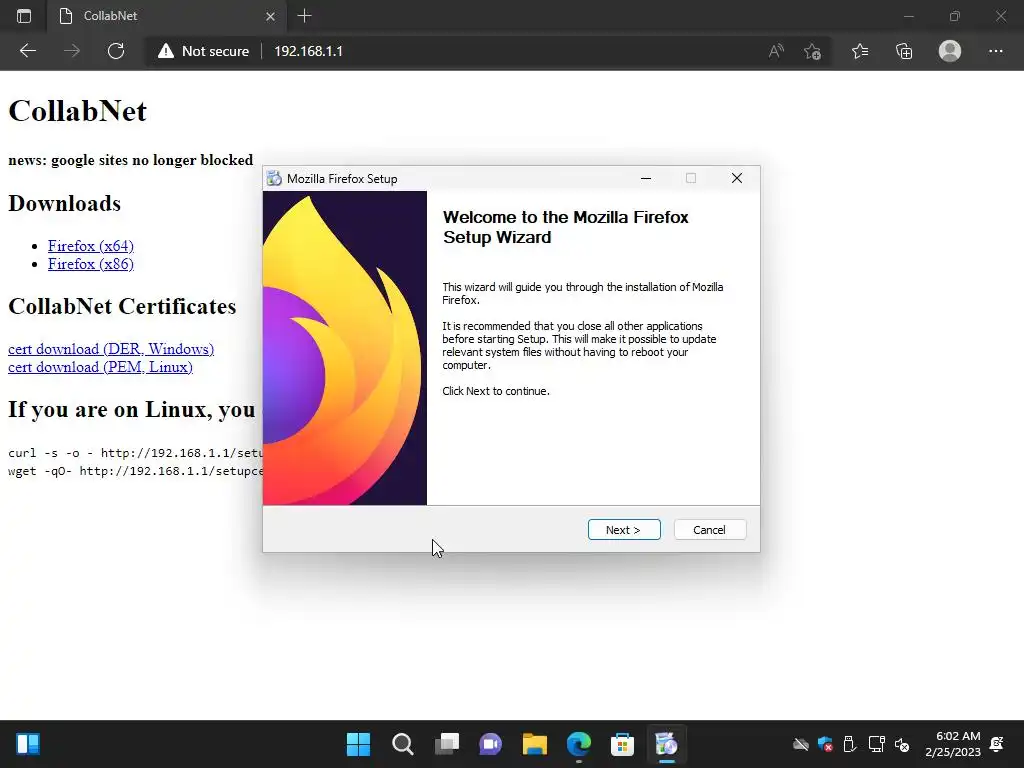1024x768 pixels.
Task: Open network status tray icon
Action: (x=876, y=744)
